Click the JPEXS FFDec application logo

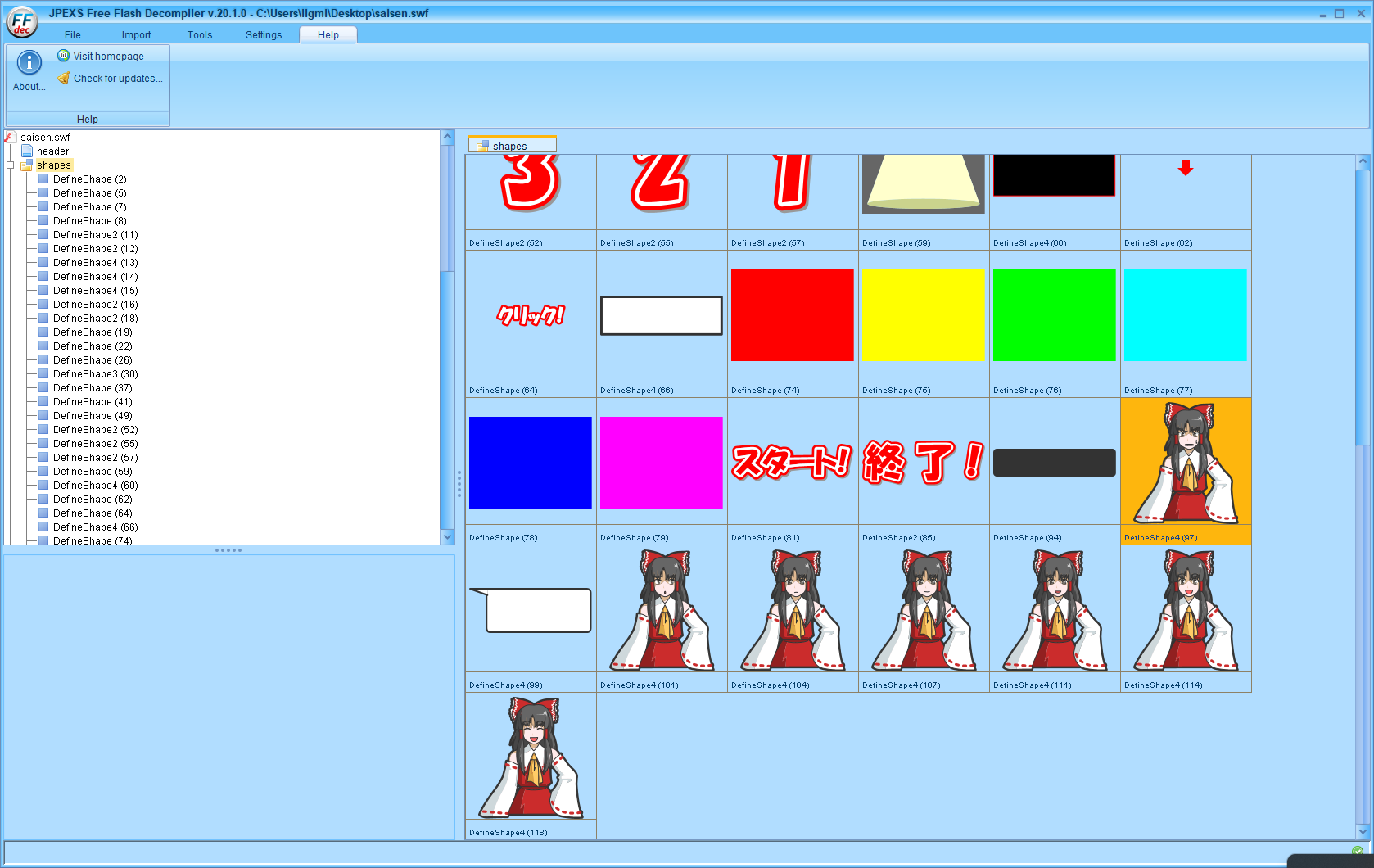click(x=22, y=21)
